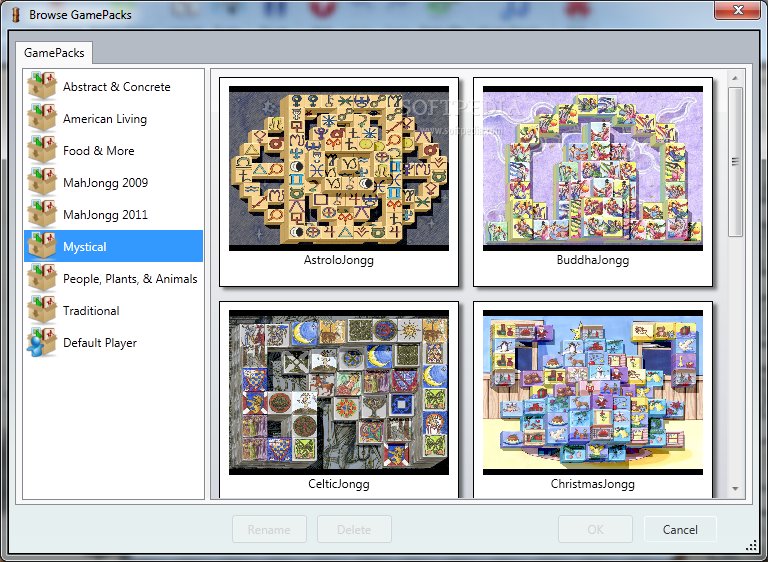The height and width of the screenshot is (562, 768).
Task: Select the American Living label
Action: (x=105, y=119)
